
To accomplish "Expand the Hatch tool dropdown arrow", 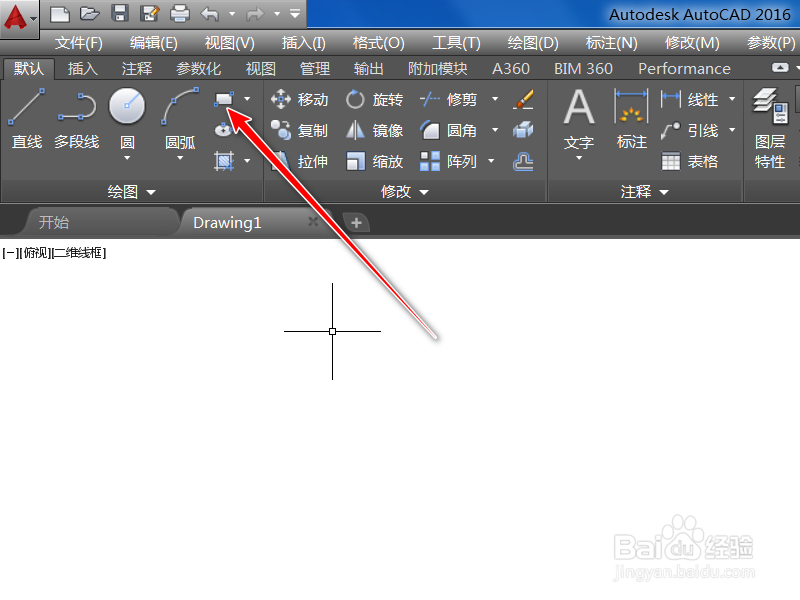I will (x=247, y=161).
